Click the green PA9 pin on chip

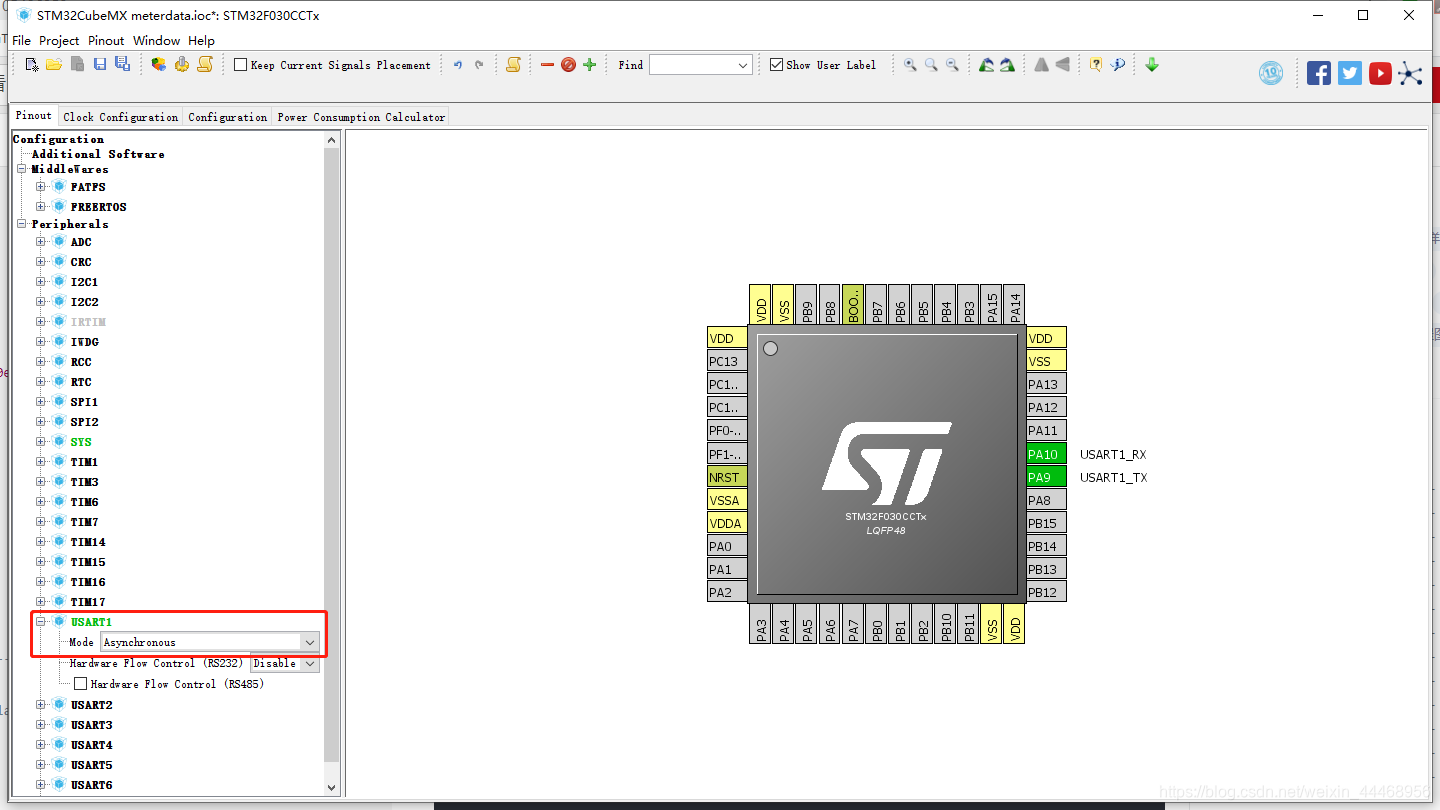1046,477
